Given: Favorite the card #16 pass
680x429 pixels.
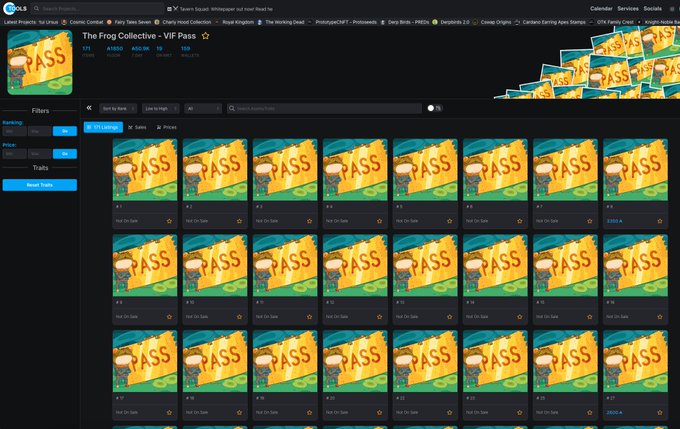Looking at the screenshot, I should tap(660, 317).
